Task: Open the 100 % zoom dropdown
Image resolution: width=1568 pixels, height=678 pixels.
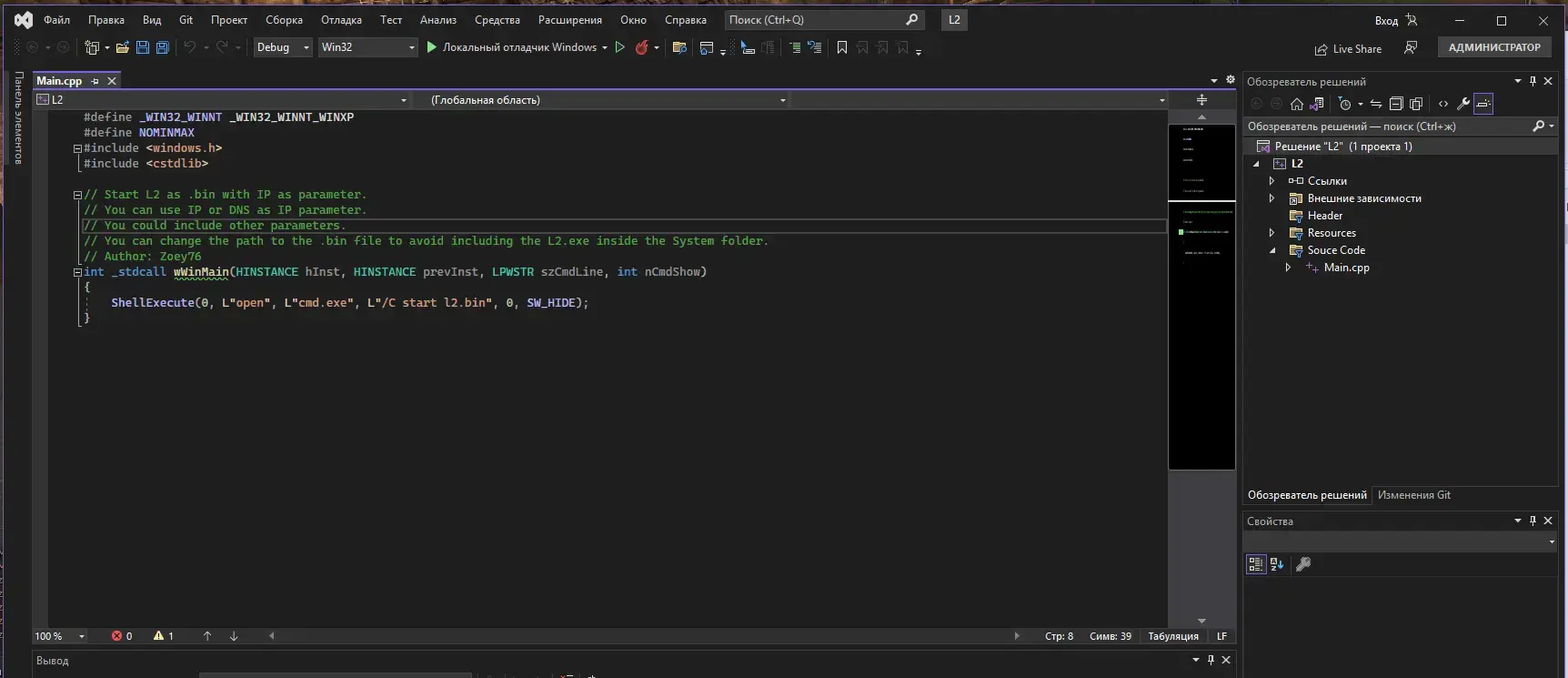Action: point(60,636)
